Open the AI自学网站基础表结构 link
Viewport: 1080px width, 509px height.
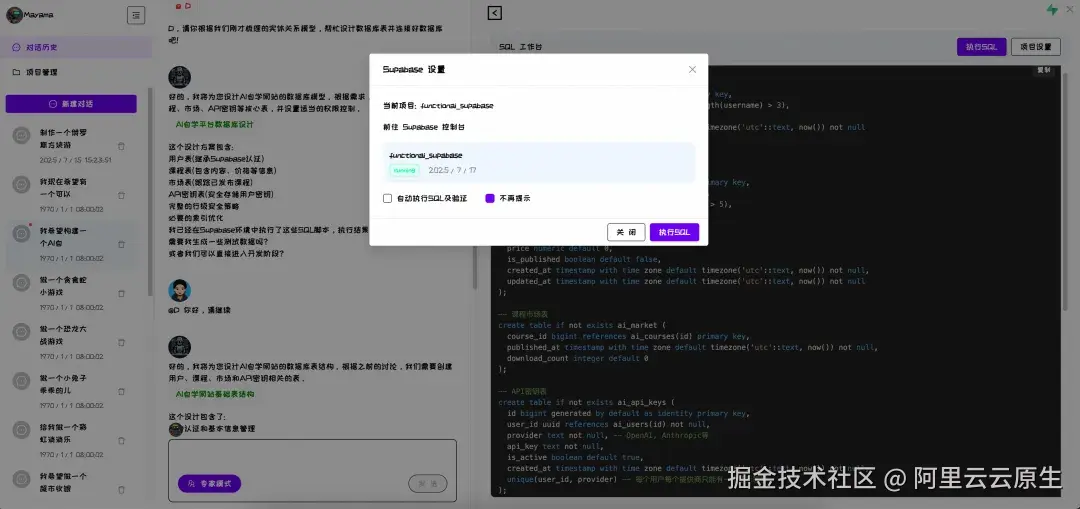[x=215, y=394]
